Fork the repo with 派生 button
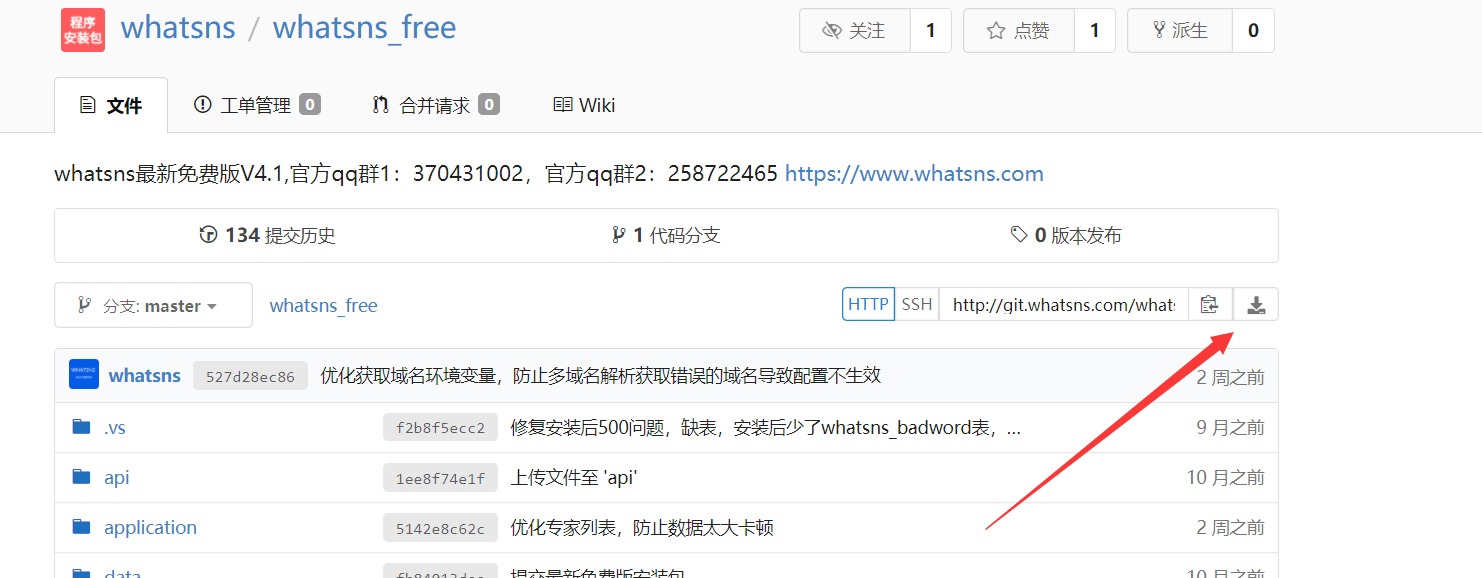 point(1180,31)
